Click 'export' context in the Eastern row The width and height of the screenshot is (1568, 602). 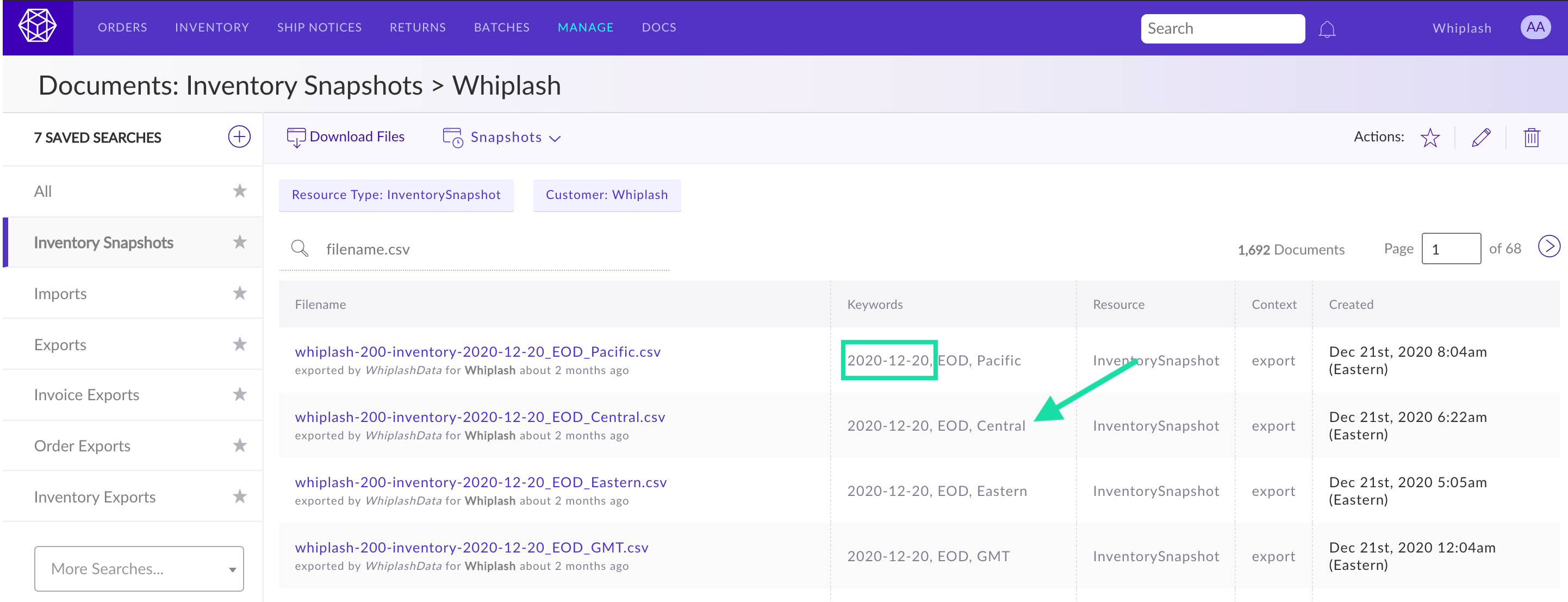pyautogui.click(x=1273, y=491)
